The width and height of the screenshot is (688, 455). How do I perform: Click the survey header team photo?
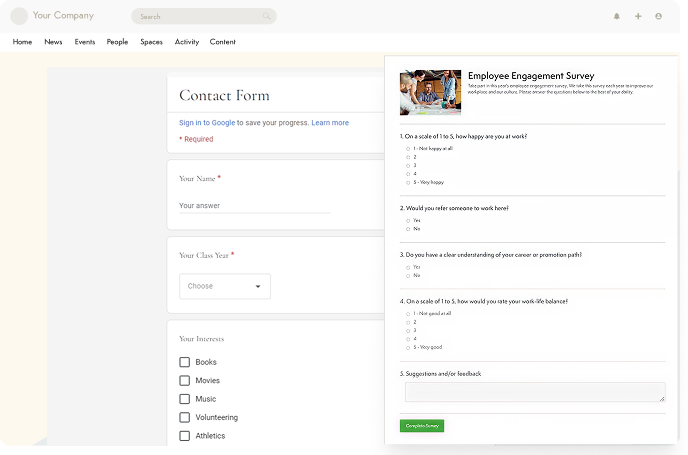(430, 92)
